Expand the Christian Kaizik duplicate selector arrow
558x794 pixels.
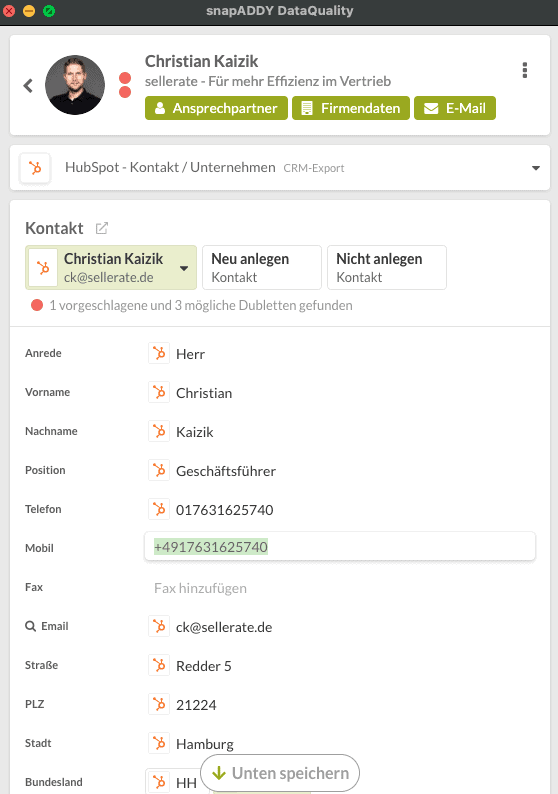(x=184, y=268)
